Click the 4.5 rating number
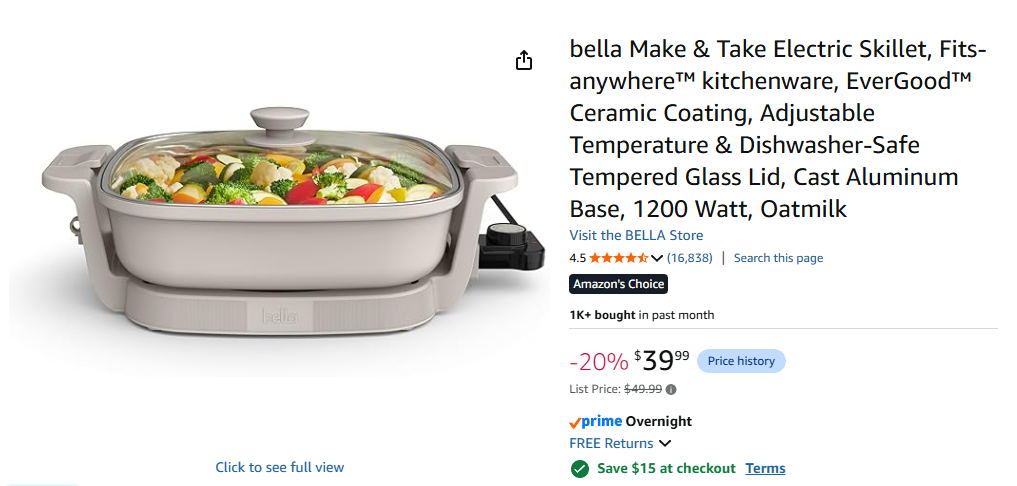Viewport: 1017px width, 486px height. coord(577,258)
